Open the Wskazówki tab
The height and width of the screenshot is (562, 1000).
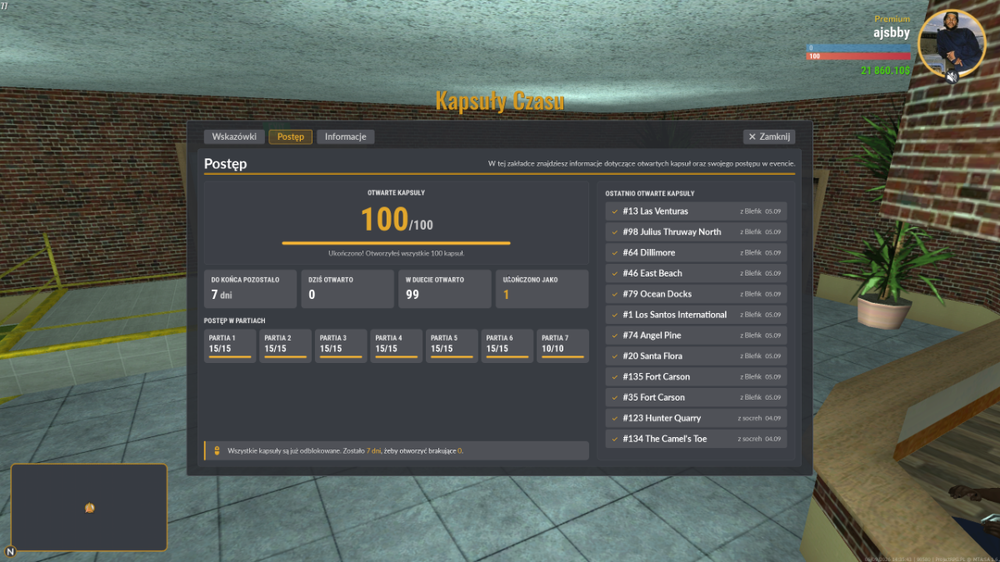[234, 137]
